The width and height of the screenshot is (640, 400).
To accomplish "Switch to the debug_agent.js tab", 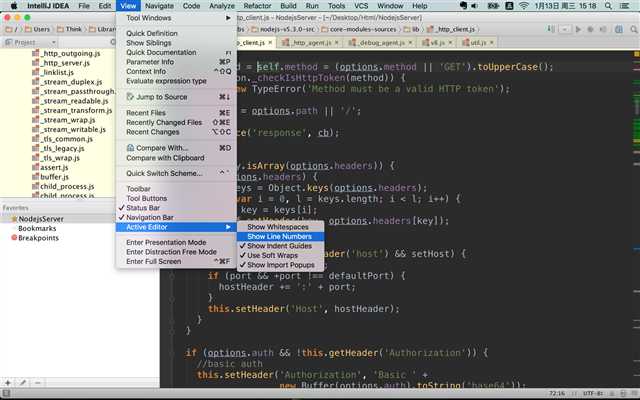I will (382, 42).
